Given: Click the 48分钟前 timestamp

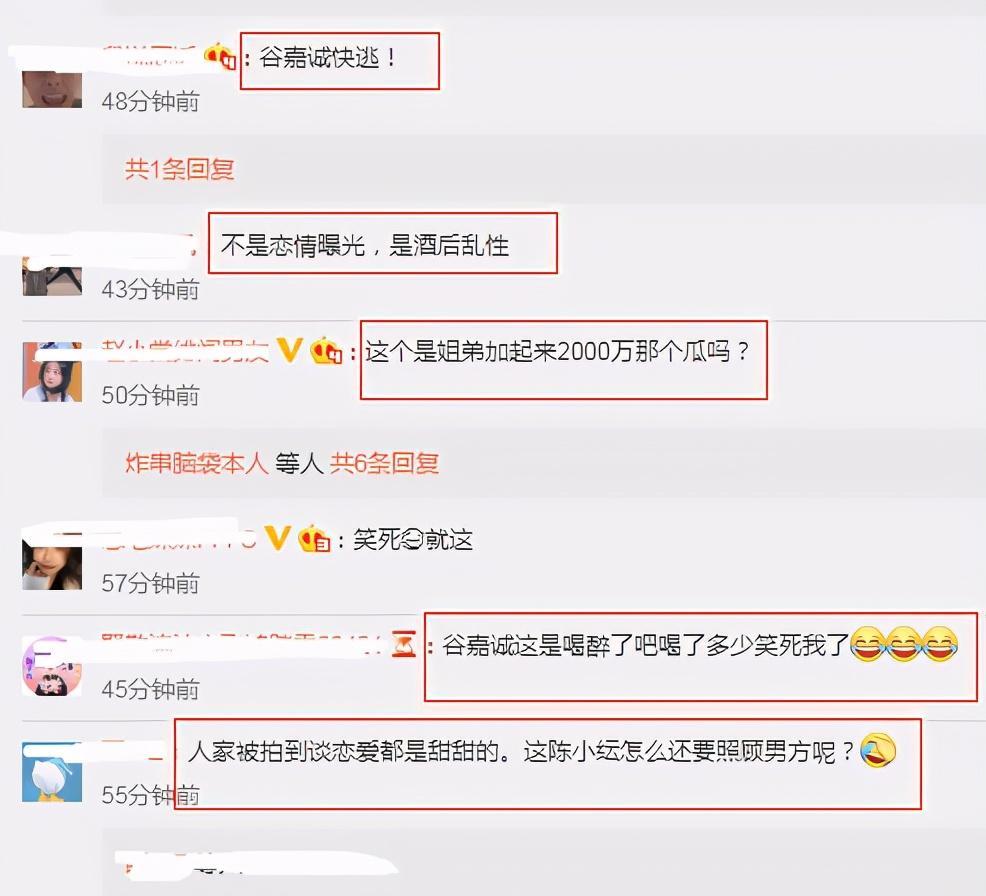Looking at the screenshot, I should pyautogui.click(x=150, y=101).
